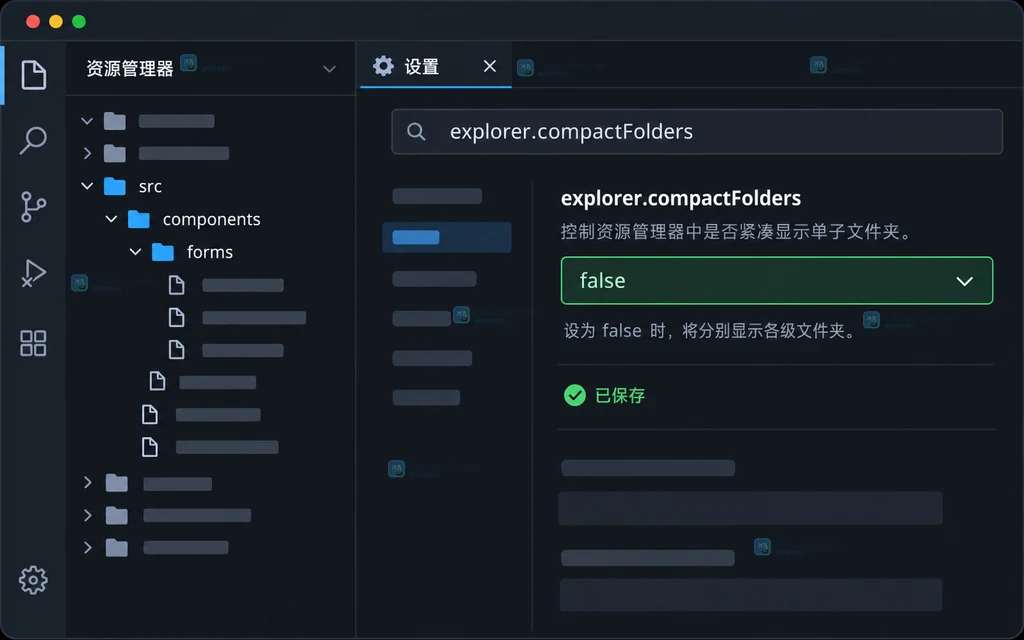Screen dimensions: 1024x640
Task: Click the 资源管理器 panel title
Action: coord(129,69)
